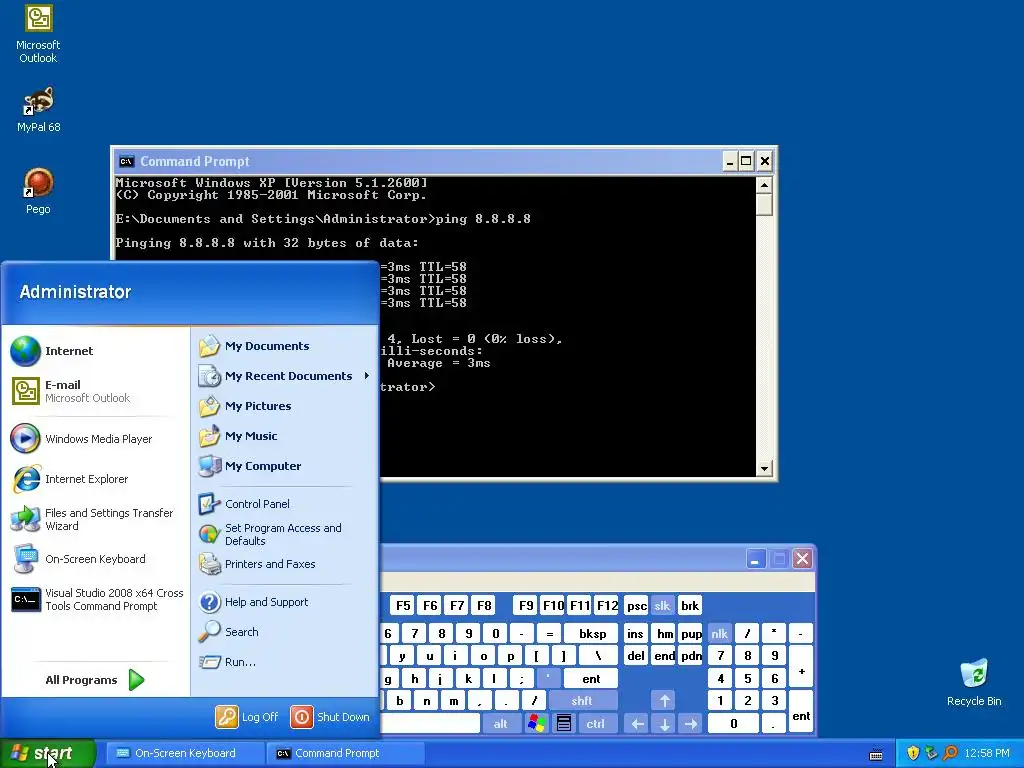Viewport: 1024px width, 768px height.
Task: Switch to Command Prompt taskbar button
Action: (x=345, y=753)
